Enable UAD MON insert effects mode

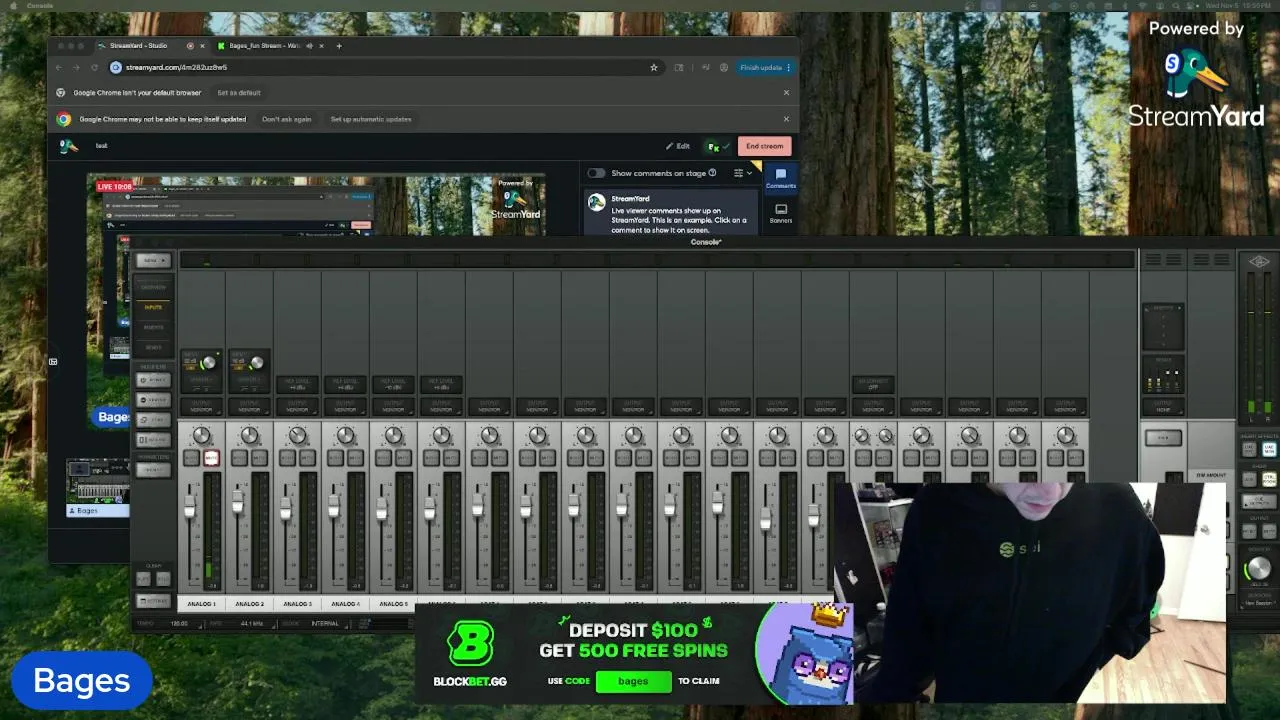click(x=1269, y=450)
